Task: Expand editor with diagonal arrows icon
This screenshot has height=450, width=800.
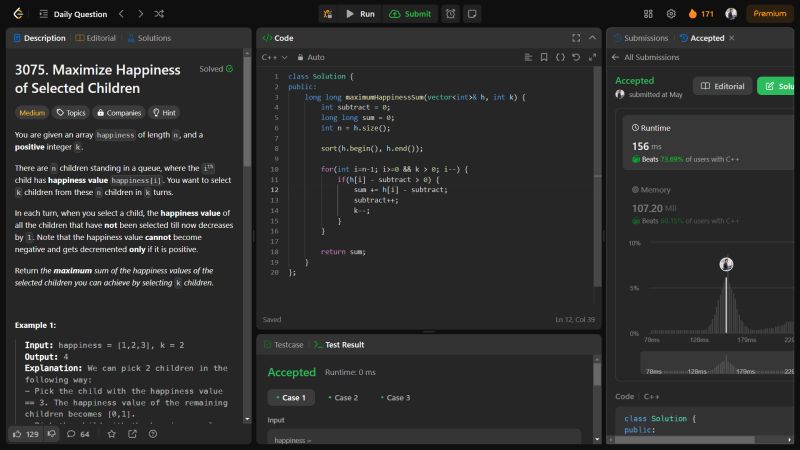Action: coord(592,57)
